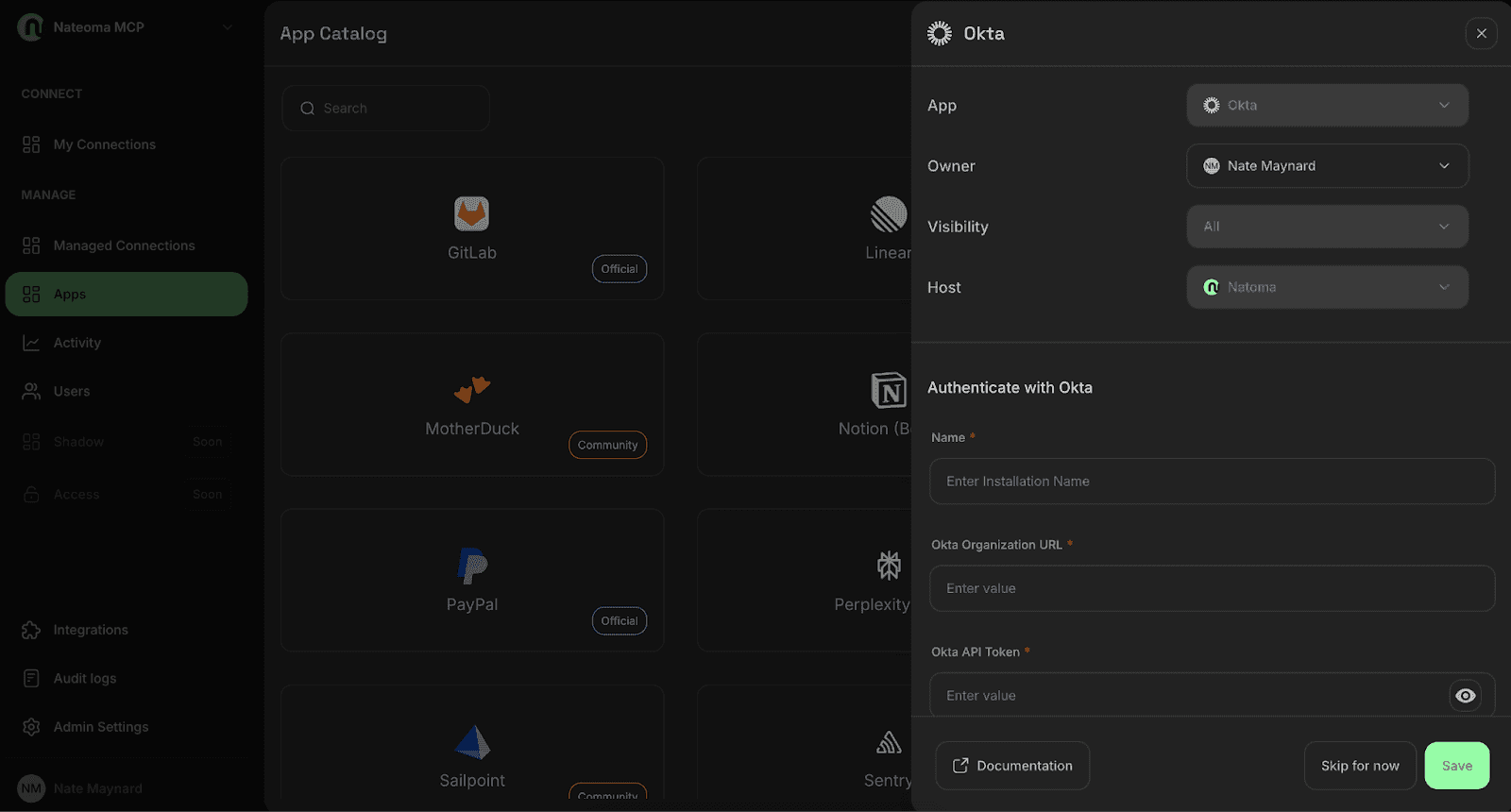Click the search magnifier icon
The height and width of the screenshot is (812, 1511).
tap(307, 109)
